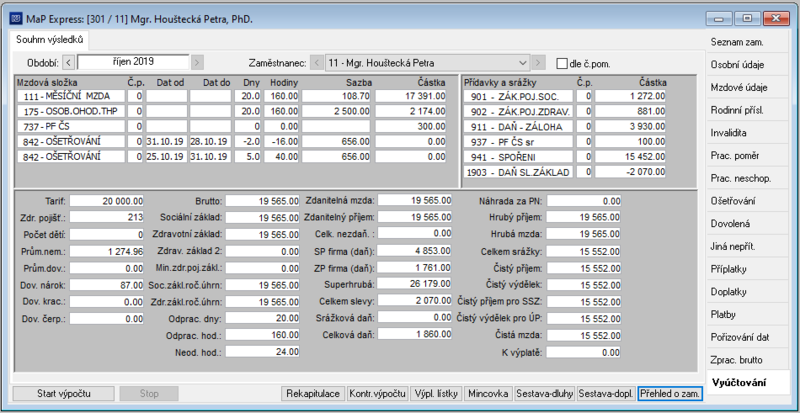The image size is (800, 413).
Task: Click the Neod. hod. value 24.00
Action: pyautogui.click(x=262, y=352)
